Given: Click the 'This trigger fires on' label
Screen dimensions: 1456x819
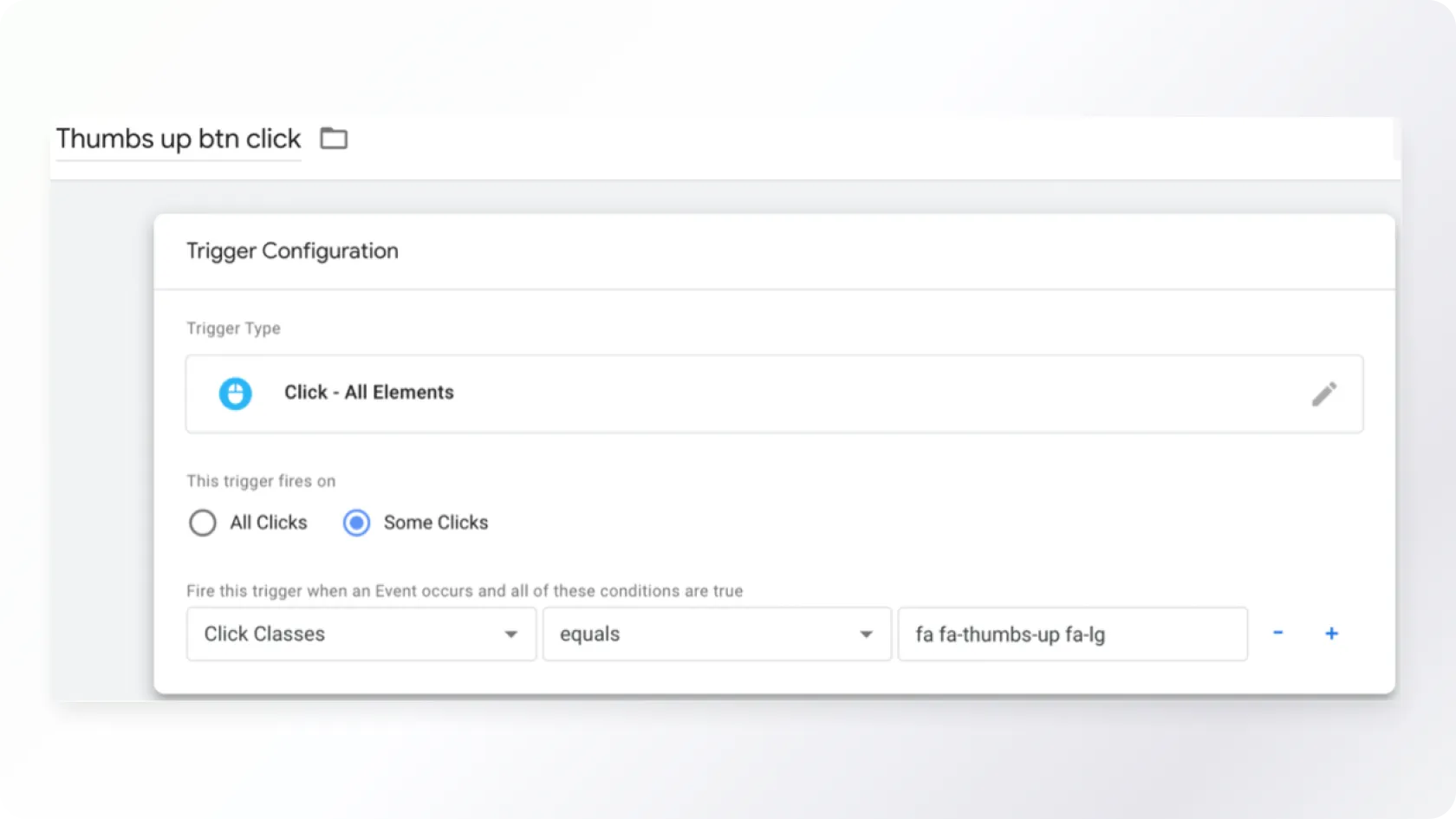Looking at the screenshot, I should click(x=261, y=481).
